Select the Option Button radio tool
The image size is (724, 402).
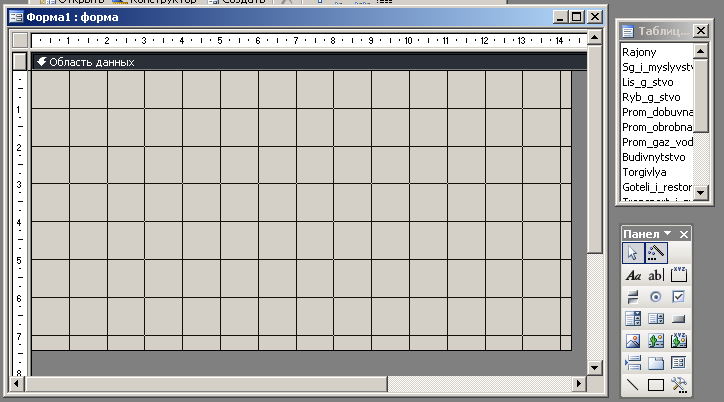pos(656,297)
